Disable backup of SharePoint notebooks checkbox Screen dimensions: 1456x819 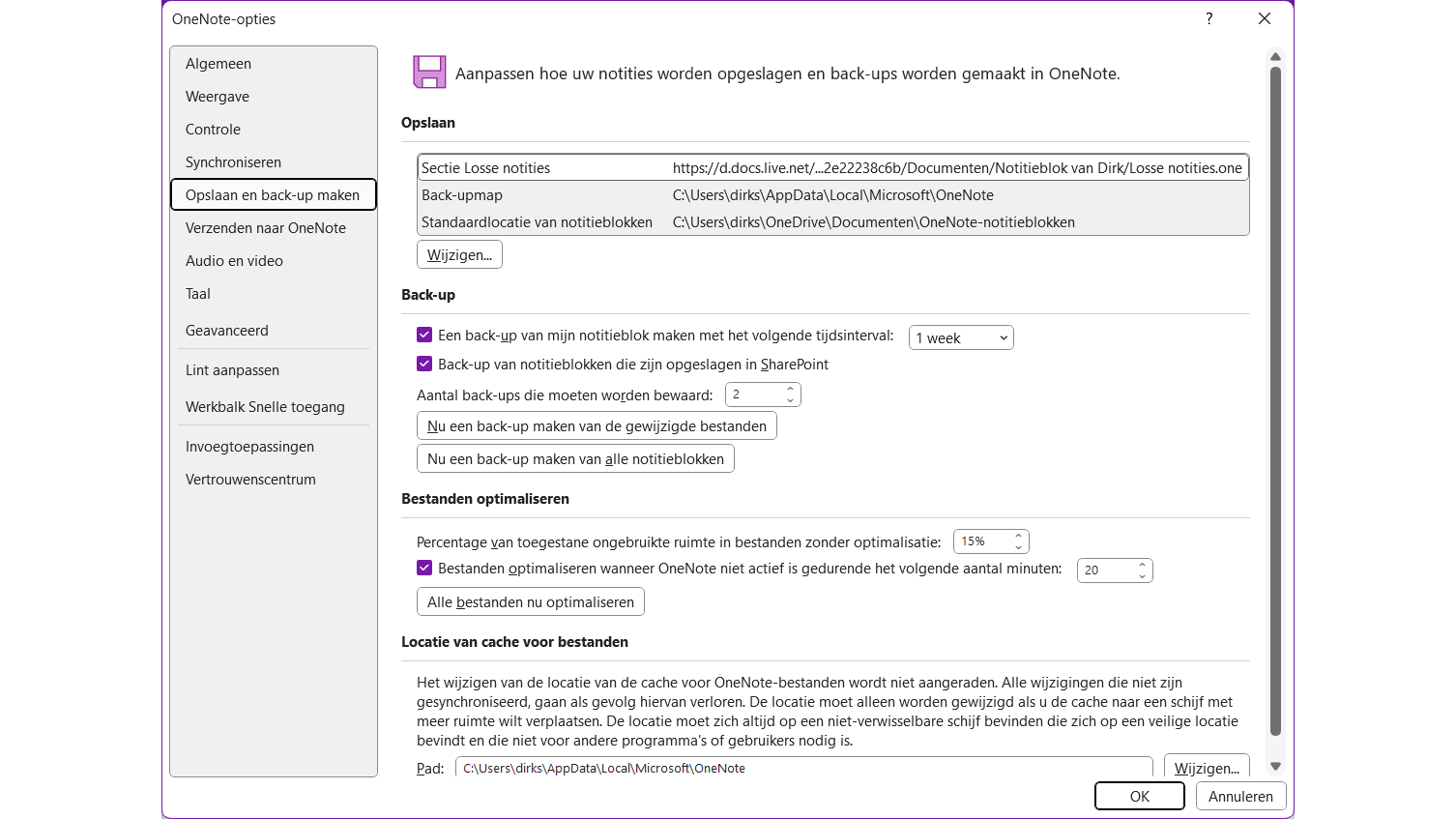pos(424,364)
